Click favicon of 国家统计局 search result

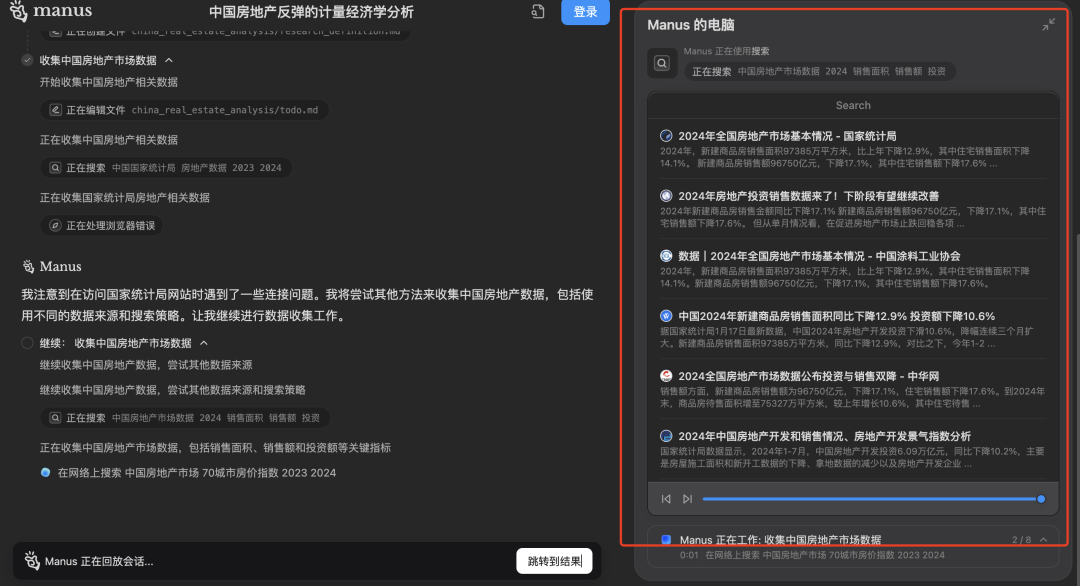pyautogui.click(x=666, y=136)
